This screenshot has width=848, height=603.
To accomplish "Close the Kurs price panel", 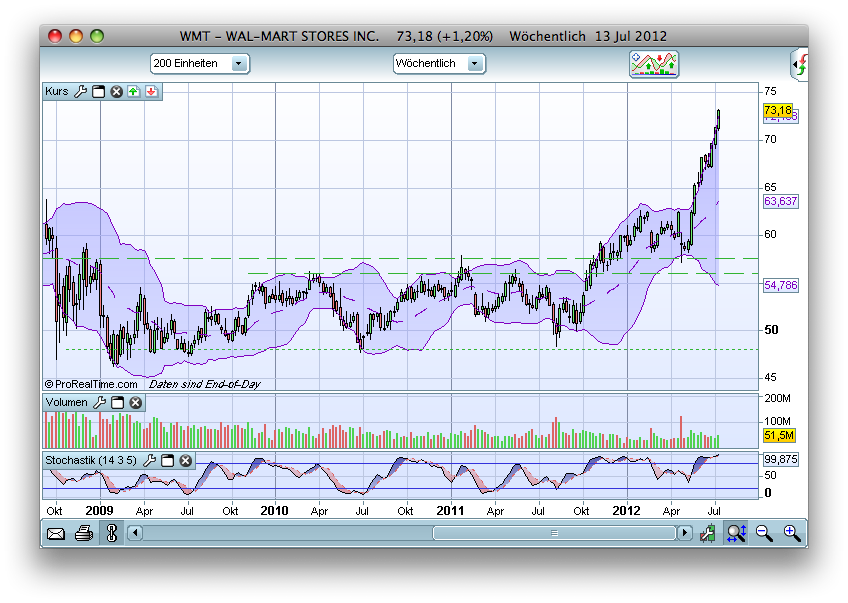I will [x=116, y=91].
